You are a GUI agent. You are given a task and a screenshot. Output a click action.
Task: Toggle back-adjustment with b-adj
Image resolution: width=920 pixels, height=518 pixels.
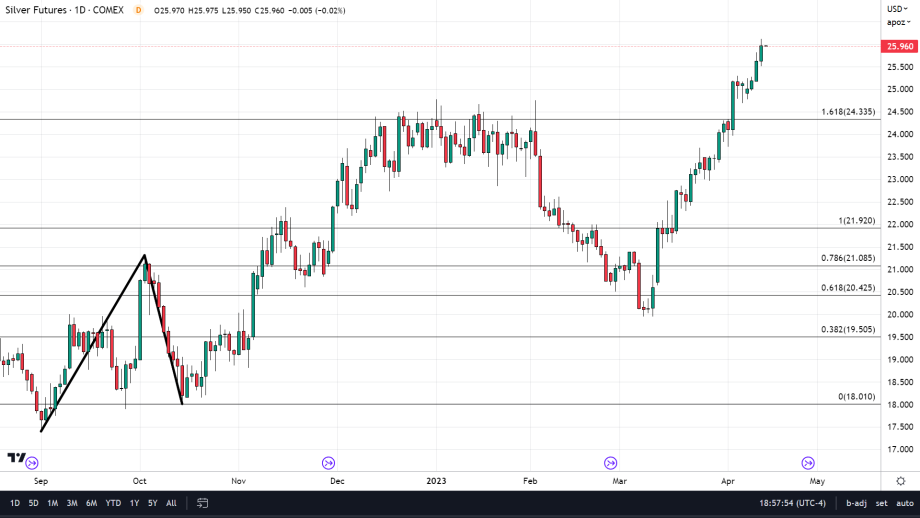click(855, 503)
